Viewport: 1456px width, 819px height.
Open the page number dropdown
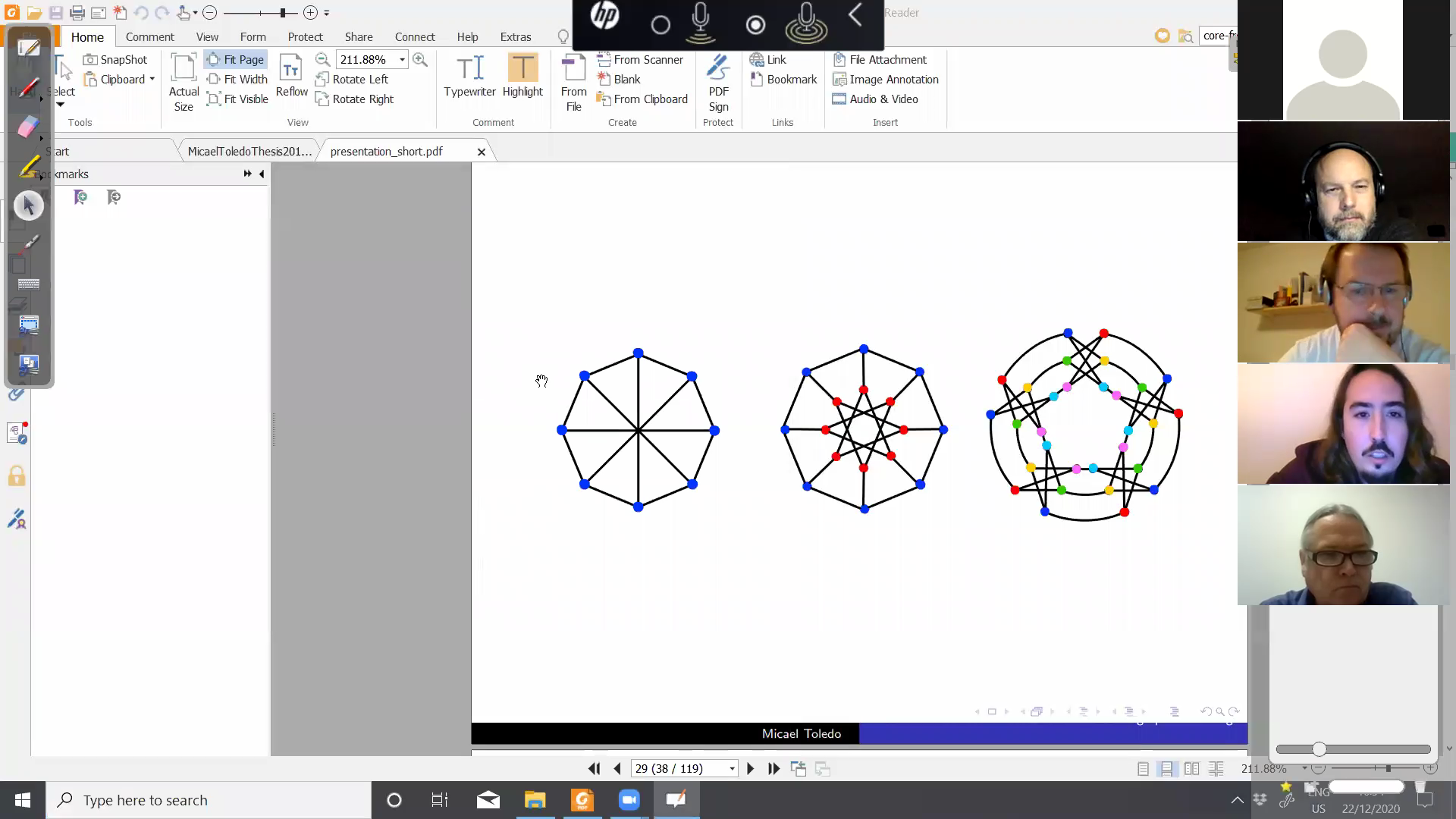(x=732, y=768)
